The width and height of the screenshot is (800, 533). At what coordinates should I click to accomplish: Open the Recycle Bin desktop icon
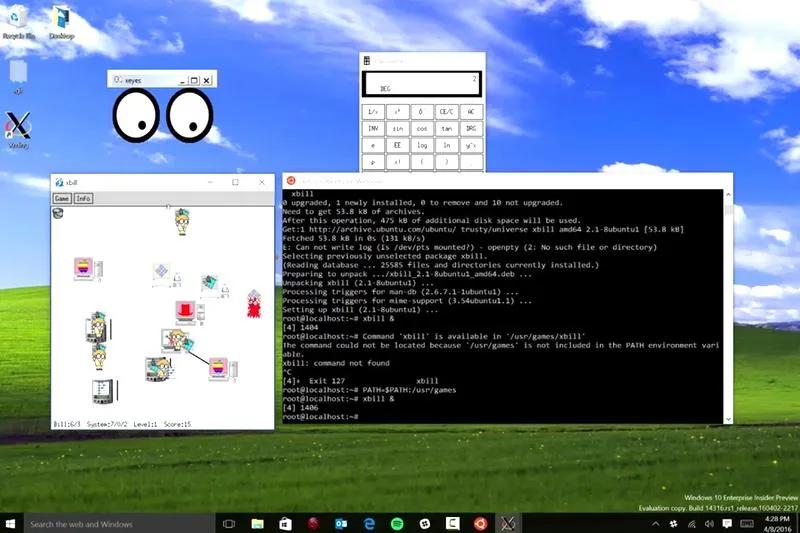[18, 22]
